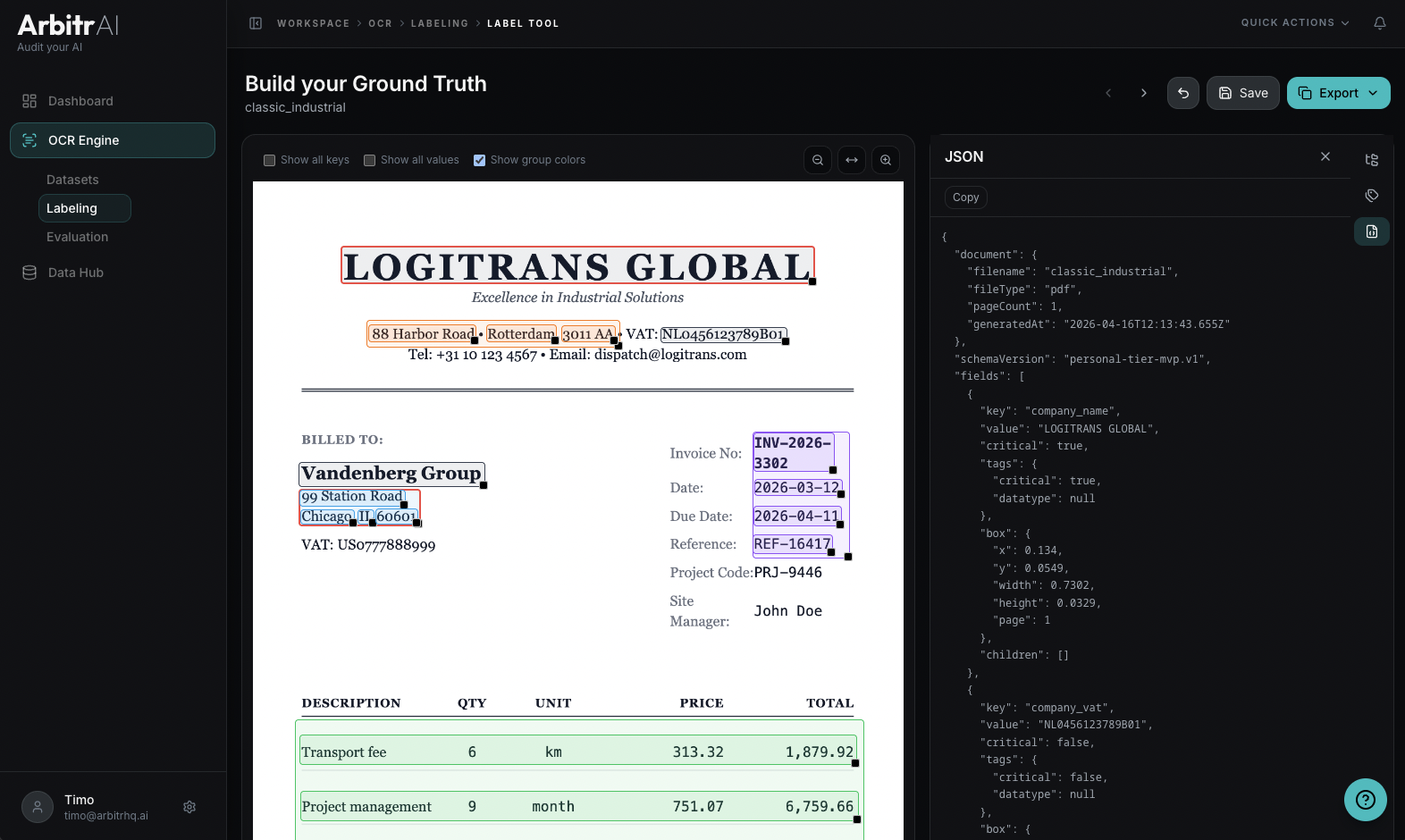Select the 99 Station Road box
This screenshot has height=840, width=1405.
click(352, 497)
